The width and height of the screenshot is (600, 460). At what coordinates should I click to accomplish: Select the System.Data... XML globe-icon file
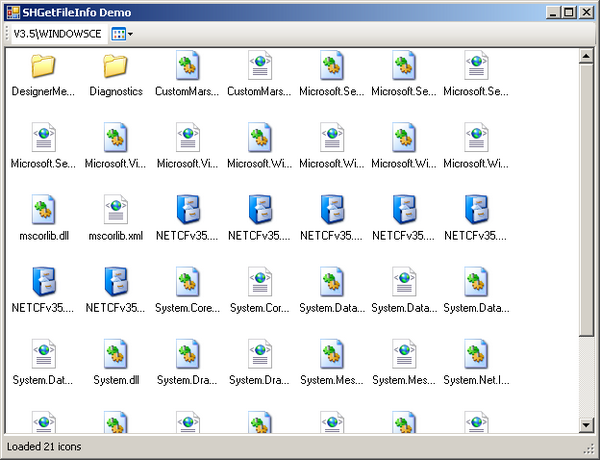tap(404, 291)
